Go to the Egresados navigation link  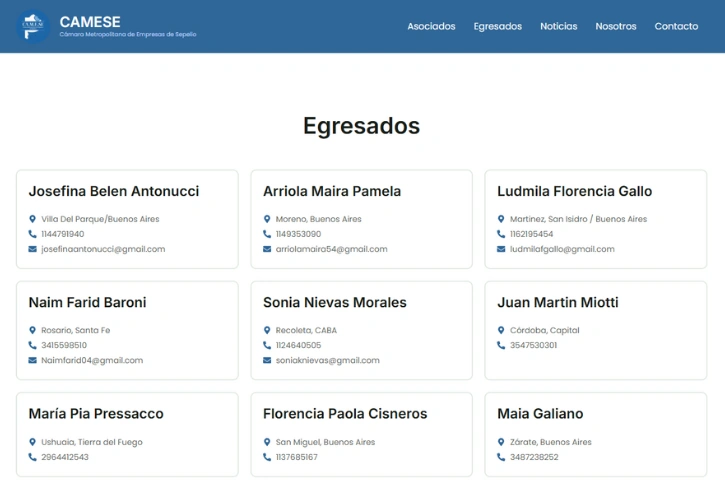(x=497, y=26)
